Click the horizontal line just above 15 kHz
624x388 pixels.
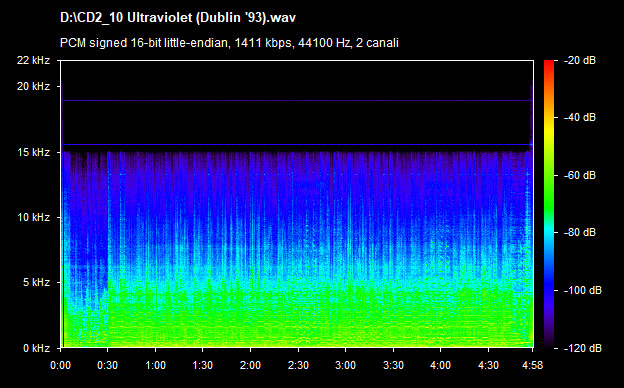pos(297,144)
